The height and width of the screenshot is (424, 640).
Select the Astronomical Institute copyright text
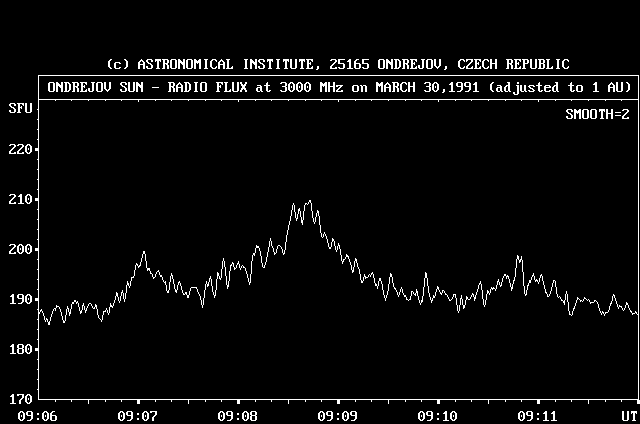coord(338,64)
